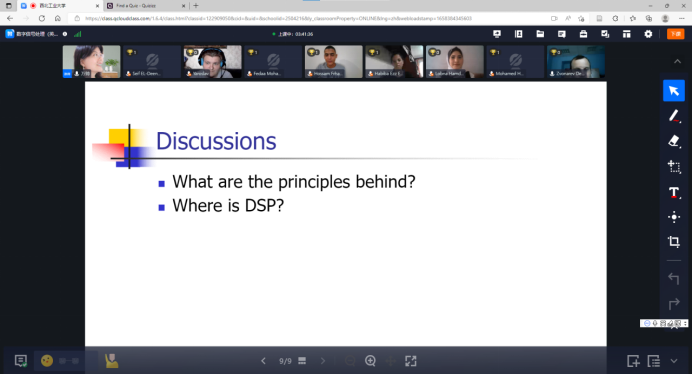Click the orange end class button

point(675,34)
